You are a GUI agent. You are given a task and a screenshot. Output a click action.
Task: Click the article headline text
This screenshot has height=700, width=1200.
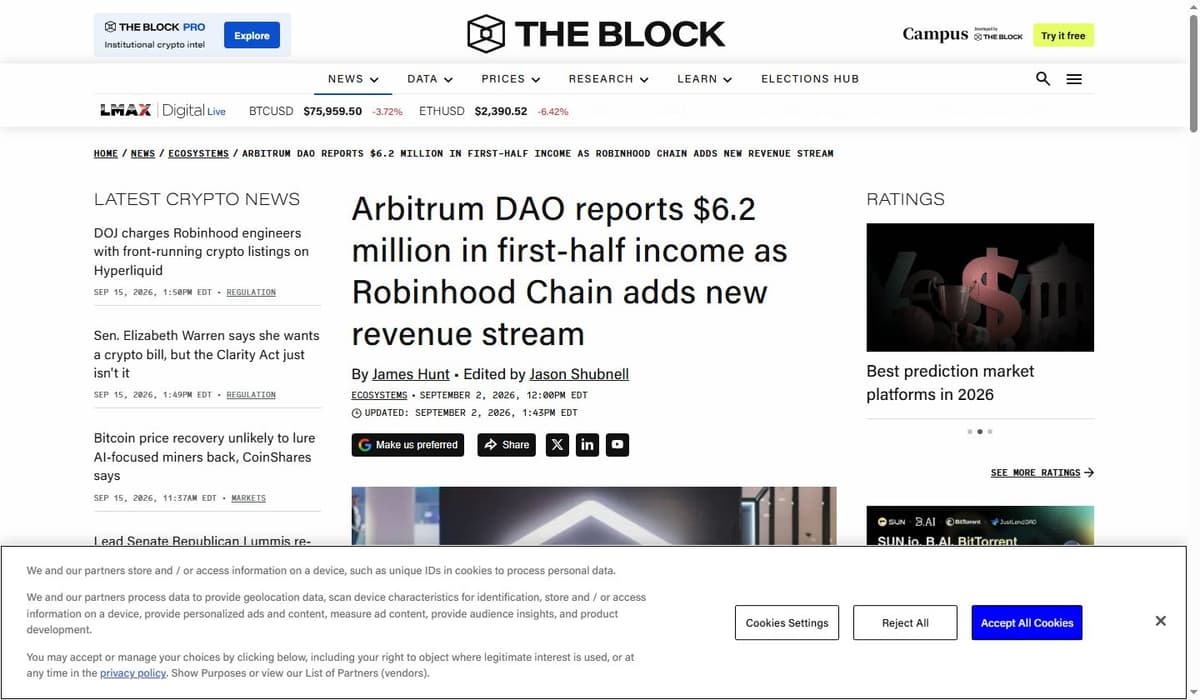pos(570,272)
